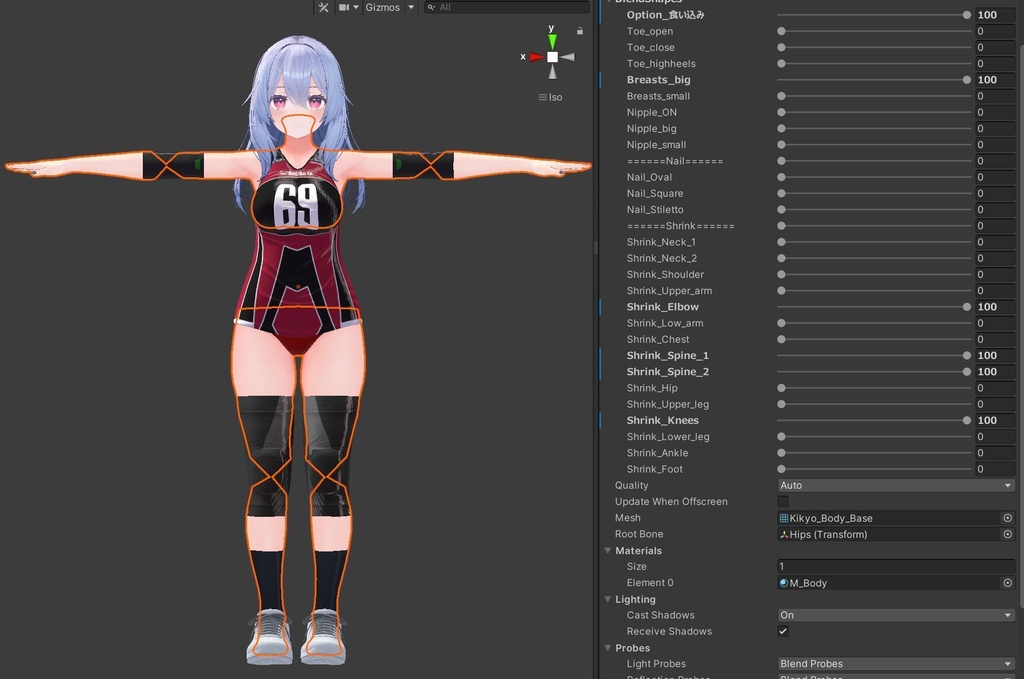Click the Nail_Square label
This screenshot has width=1024, height=679.
[655, 193]
